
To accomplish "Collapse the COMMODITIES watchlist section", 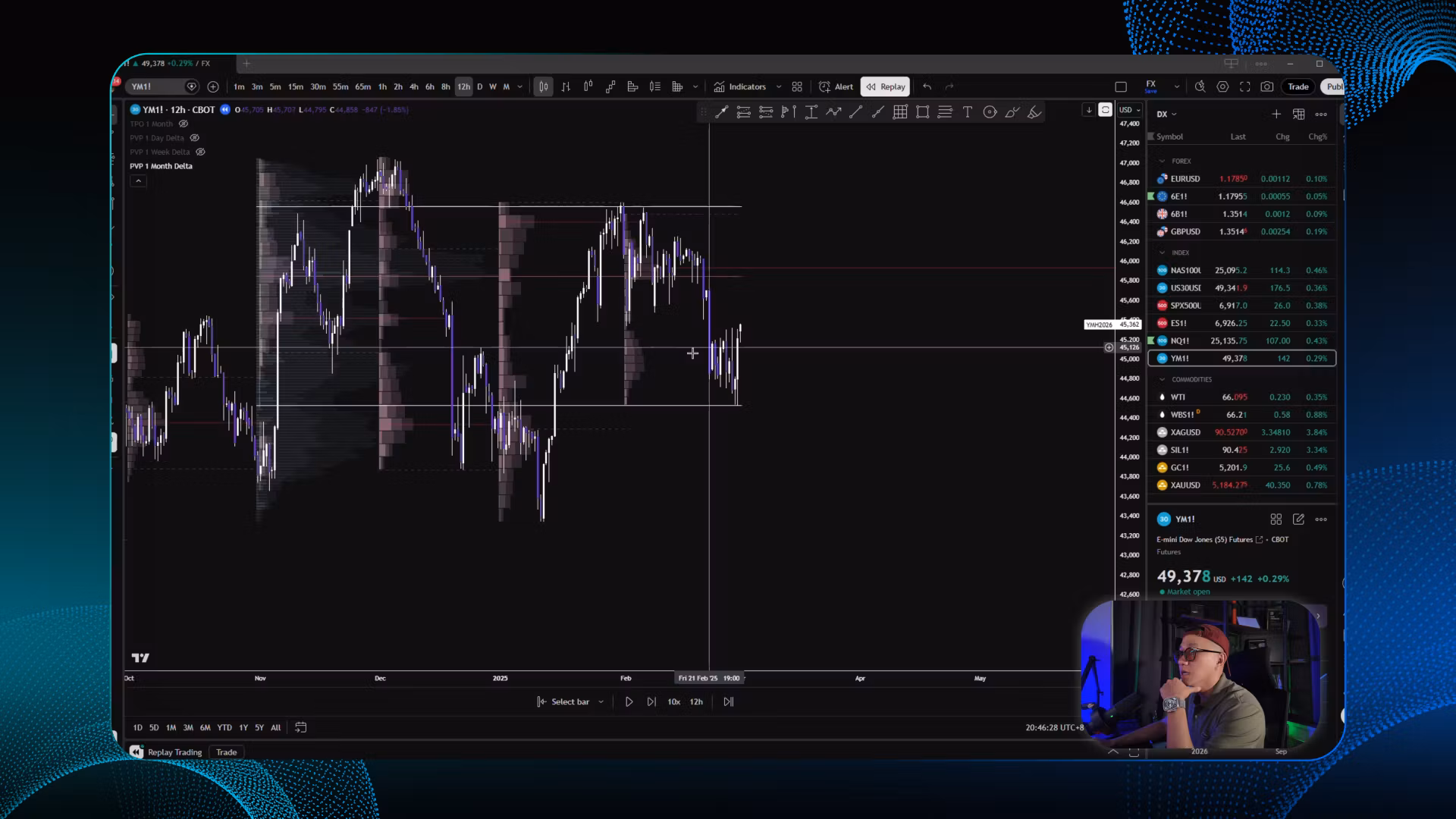I will pyautogui.click(x=1162, y=379).
